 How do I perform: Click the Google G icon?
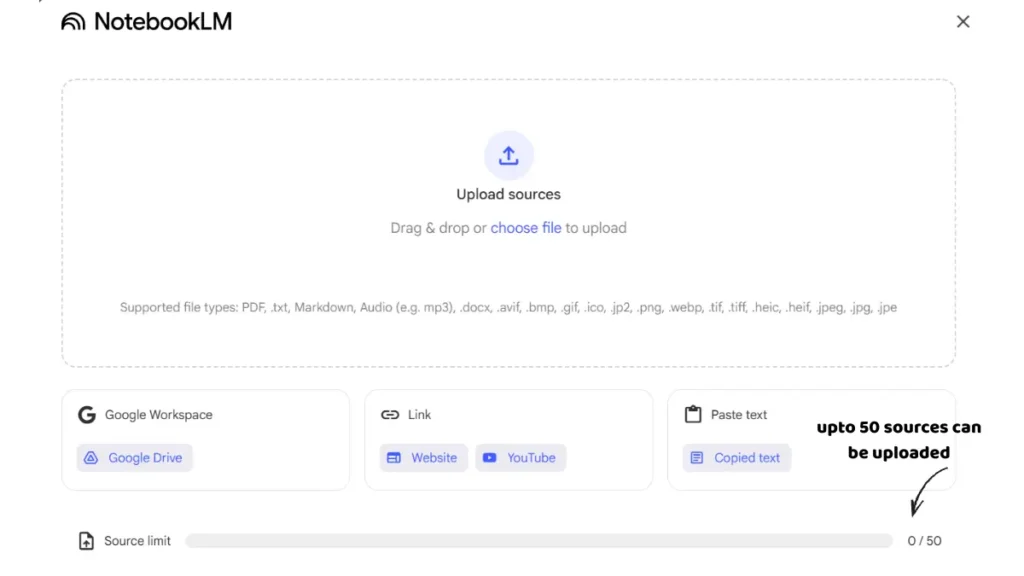(x=87, y=415)
